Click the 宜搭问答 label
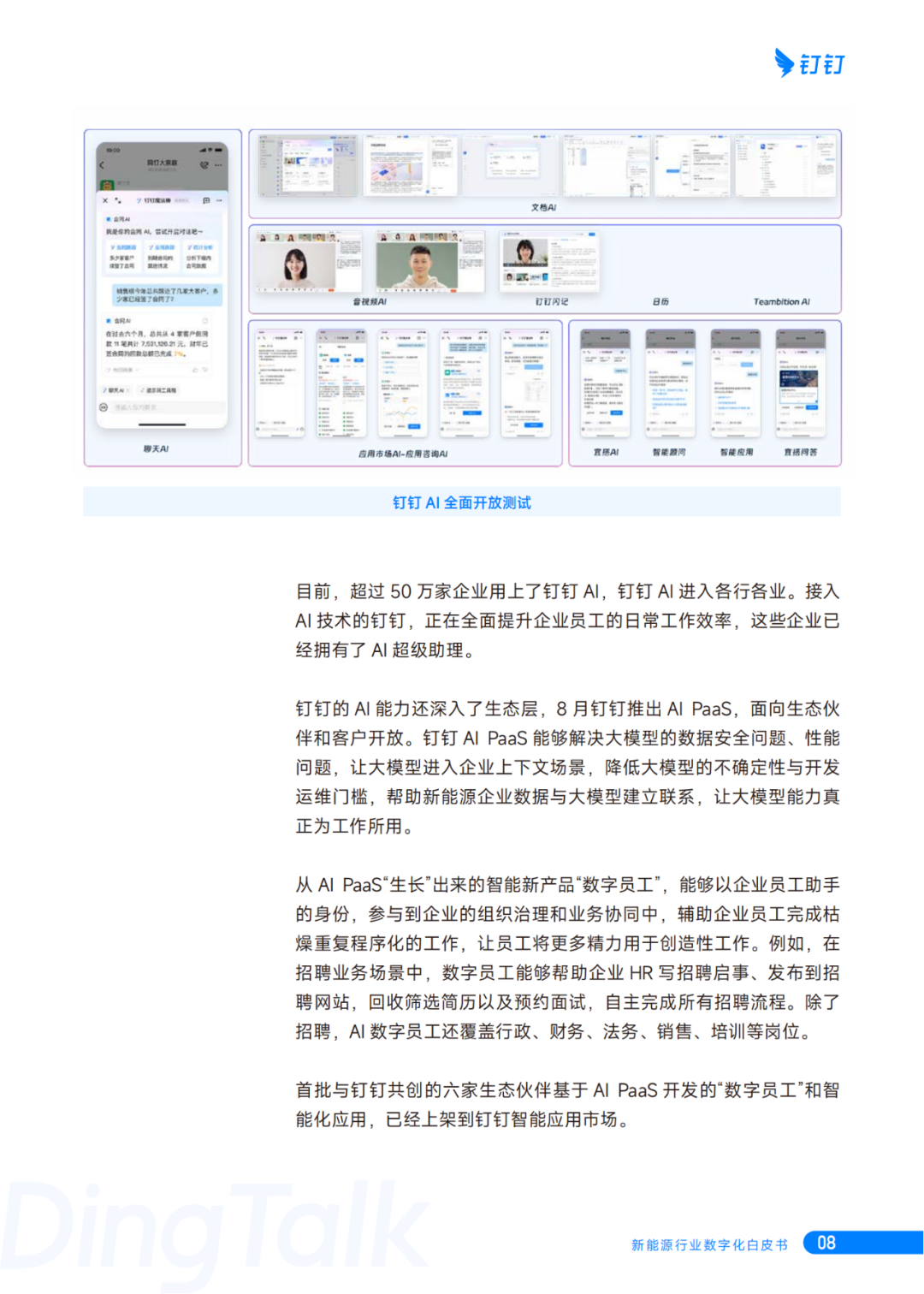The height and width of the screenshot is (1294, 924). 801,452
